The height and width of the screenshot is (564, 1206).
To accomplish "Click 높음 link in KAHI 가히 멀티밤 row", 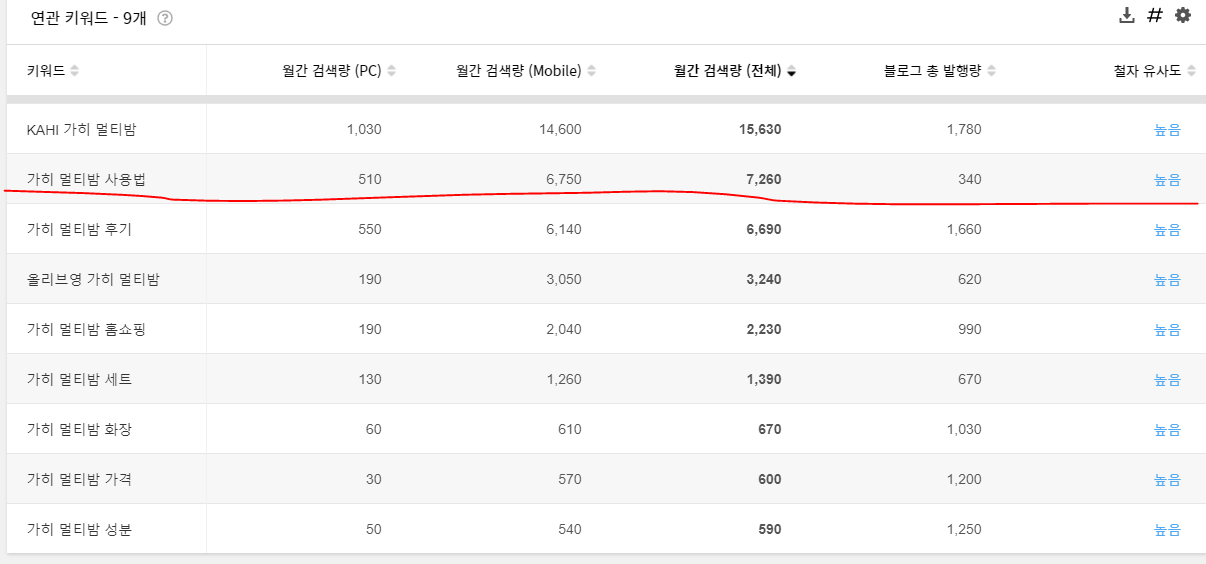I will click(x=1167, y=129).
